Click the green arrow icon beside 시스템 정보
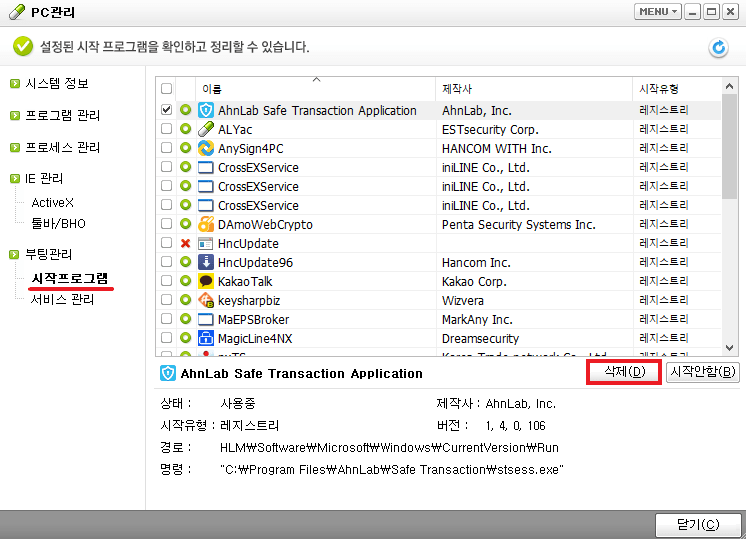This screenshot has height=539, width=746. click(15, 84)
